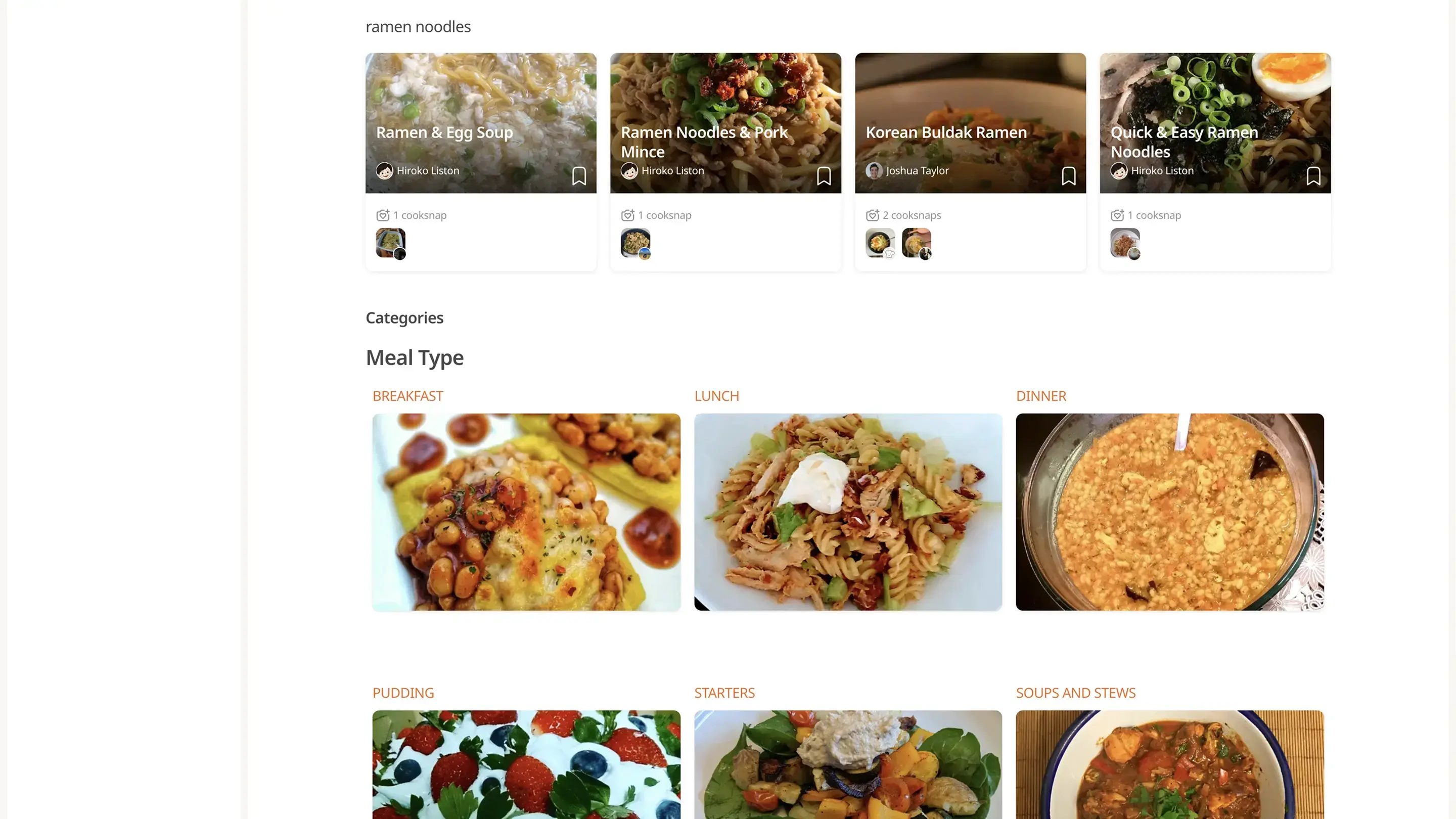This screenshot has width=1456, height=819.
Task: View second cooksnap photo of Korean Buldak Ramen
Action: [916, 243]
